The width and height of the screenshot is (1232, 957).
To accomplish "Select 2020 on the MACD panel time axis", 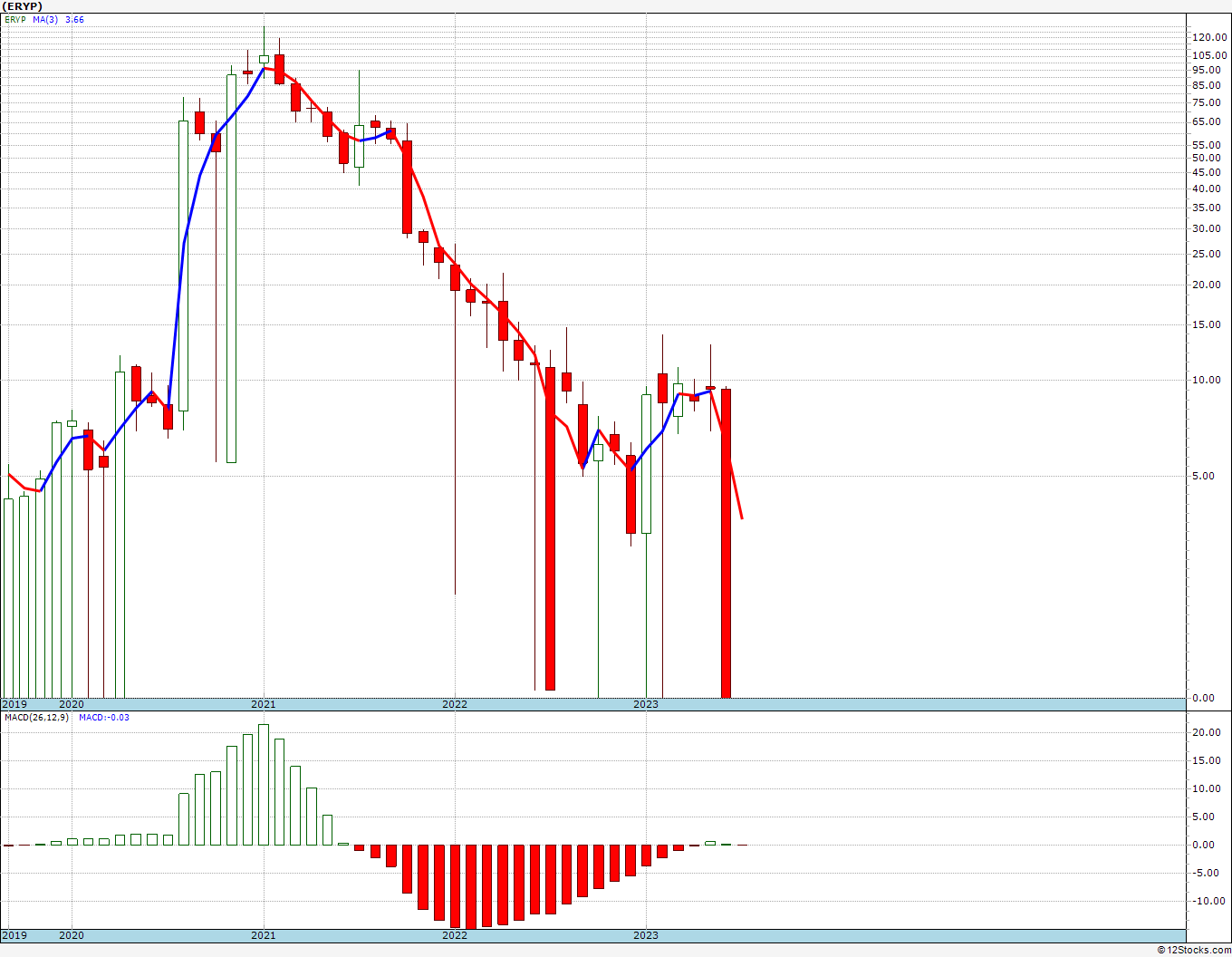I will click(x=72, y=935).
